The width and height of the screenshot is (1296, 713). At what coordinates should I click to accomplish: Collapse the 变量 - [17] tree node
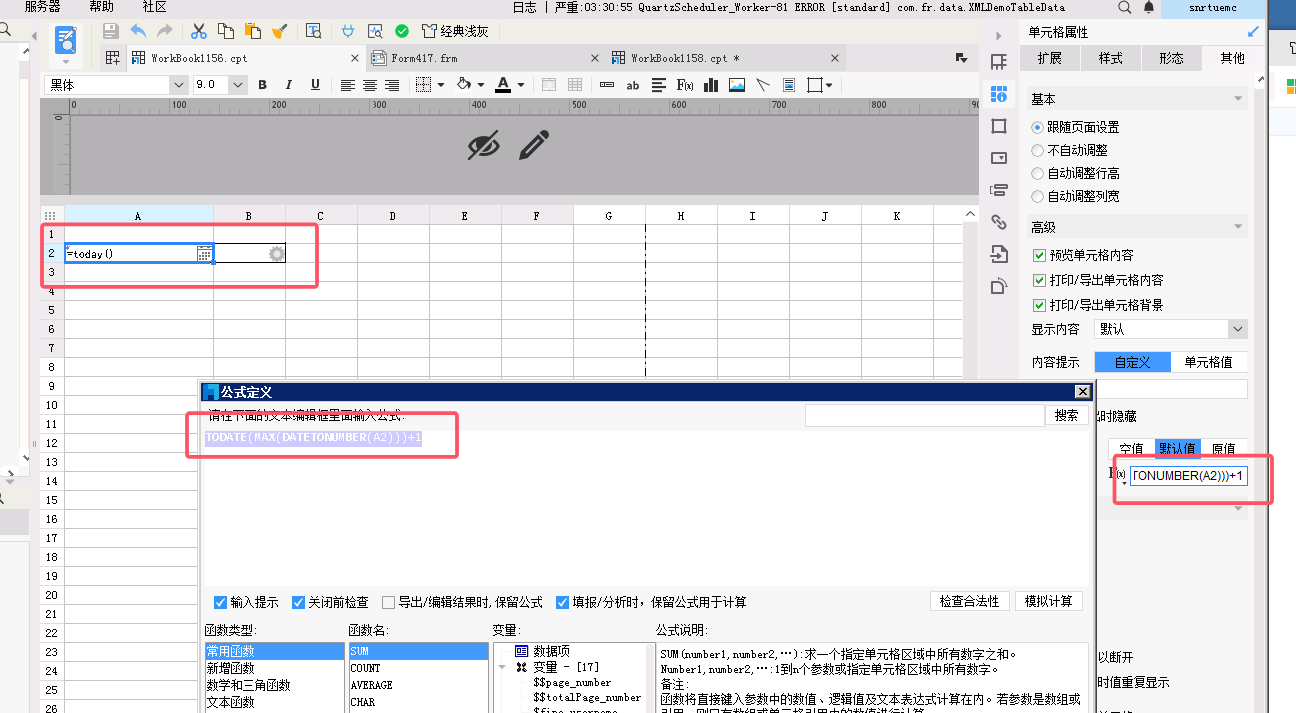point(503,666)
